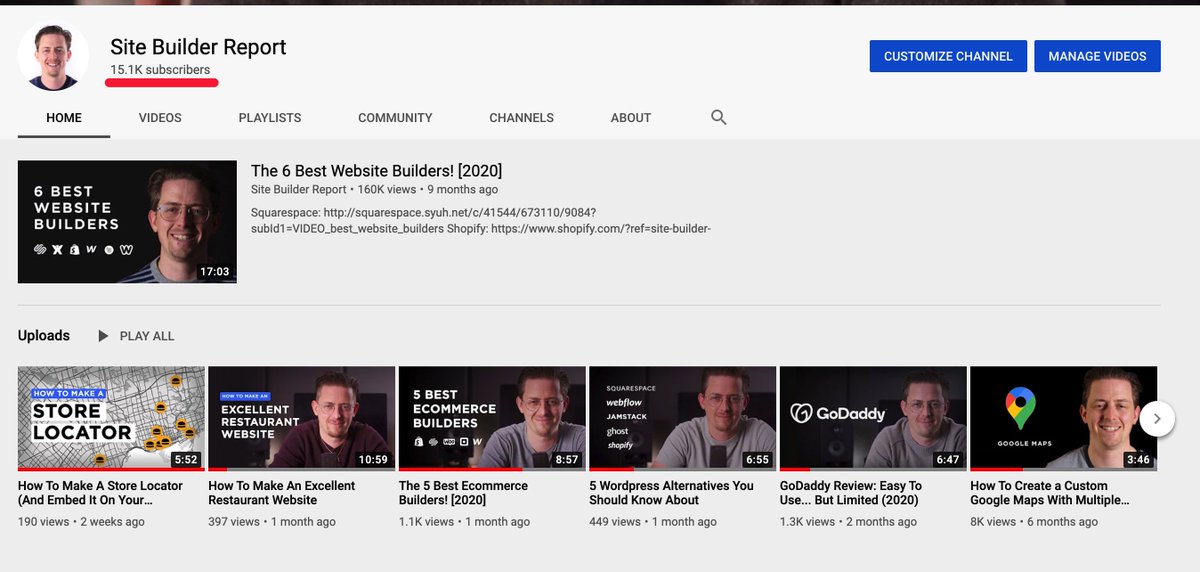Screen dimensions: 1200x572
Task: Switch to the VIDEOS tab
Action: (160, 117)
